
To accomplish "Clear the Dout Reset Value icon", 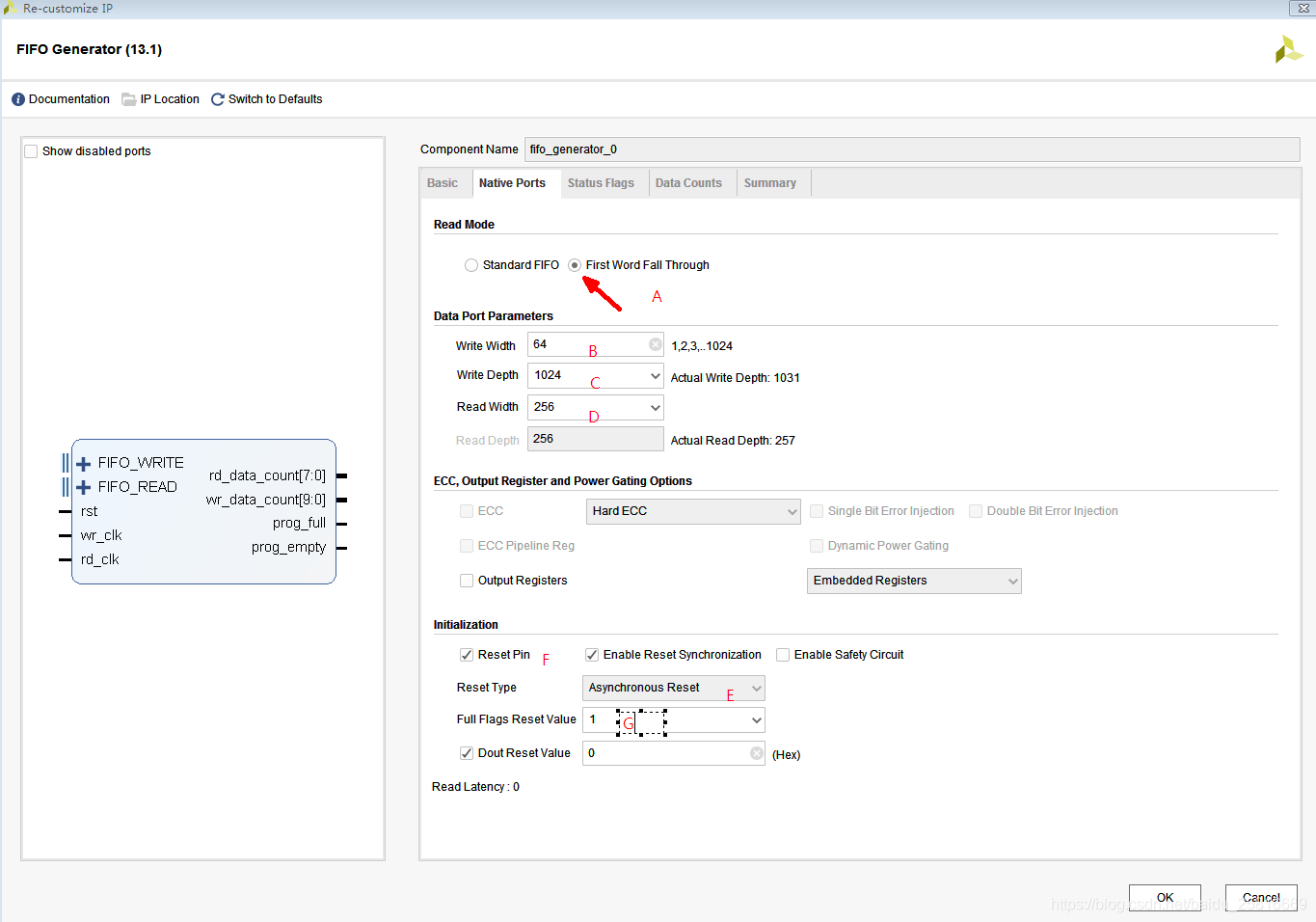I will pos(757,753).
